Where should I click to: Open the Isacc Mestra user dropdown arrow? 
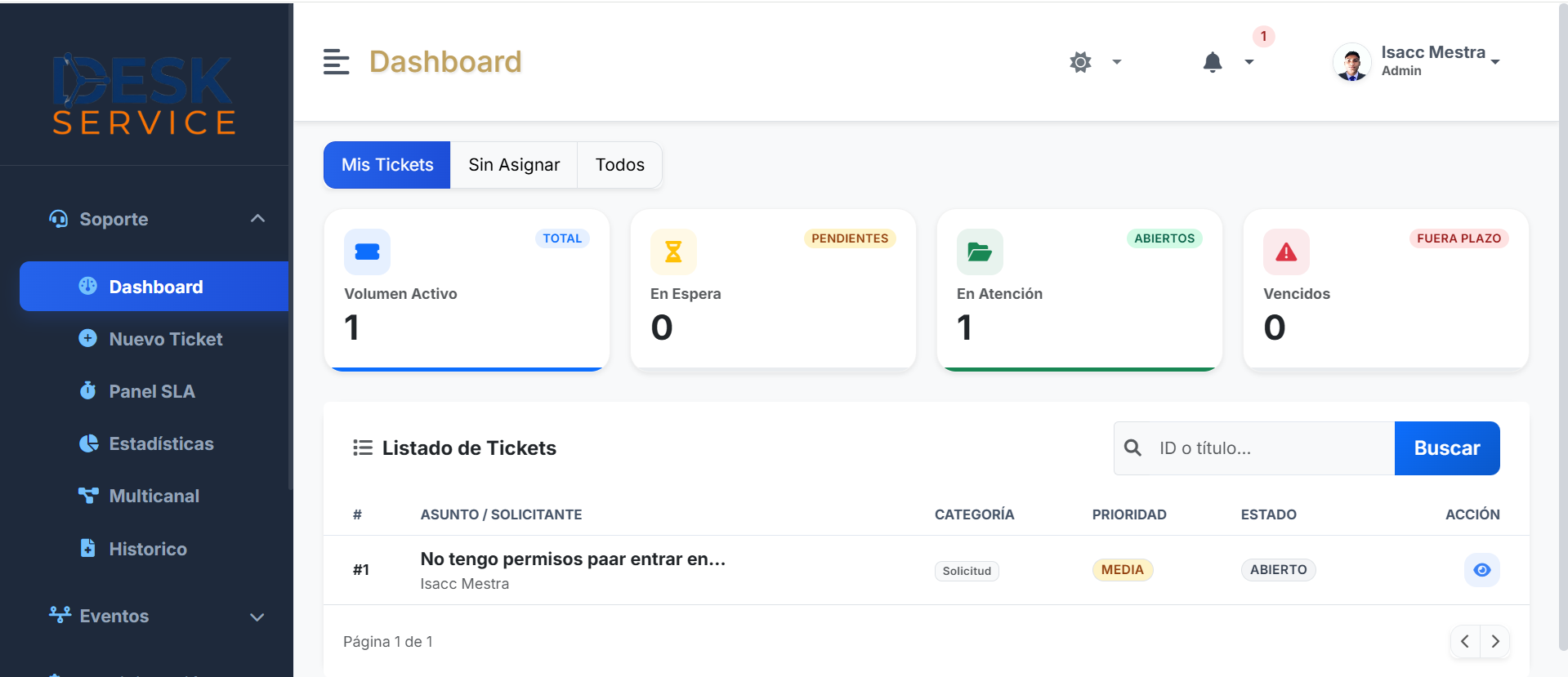point(1495,62)
